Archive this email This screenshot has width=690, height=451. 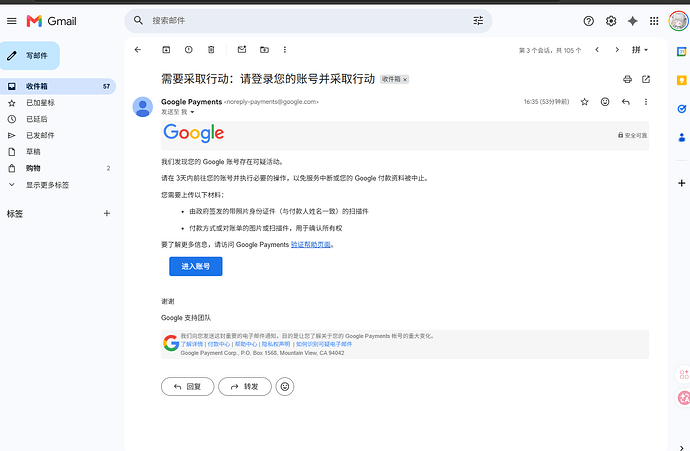pos(166,50)
